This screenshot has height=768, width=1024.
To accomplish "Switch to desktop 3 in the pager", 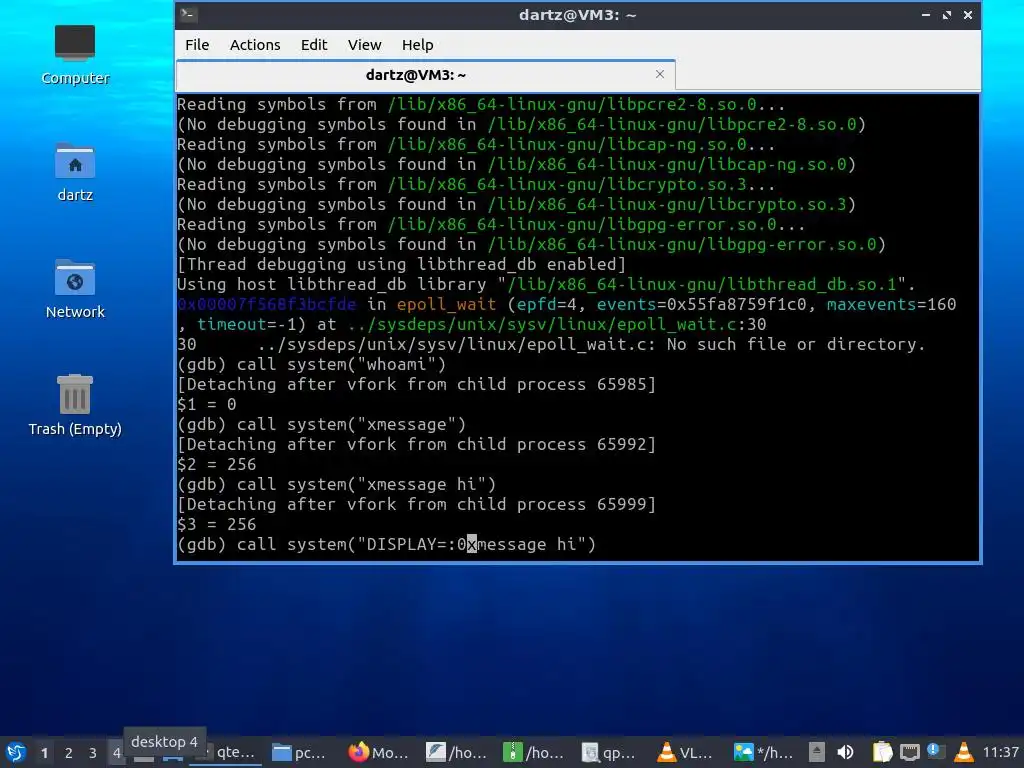I will click(93, 753).
